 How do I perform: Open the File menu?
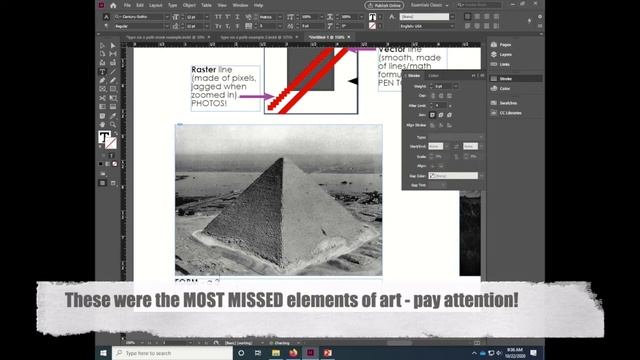[127, 5]
